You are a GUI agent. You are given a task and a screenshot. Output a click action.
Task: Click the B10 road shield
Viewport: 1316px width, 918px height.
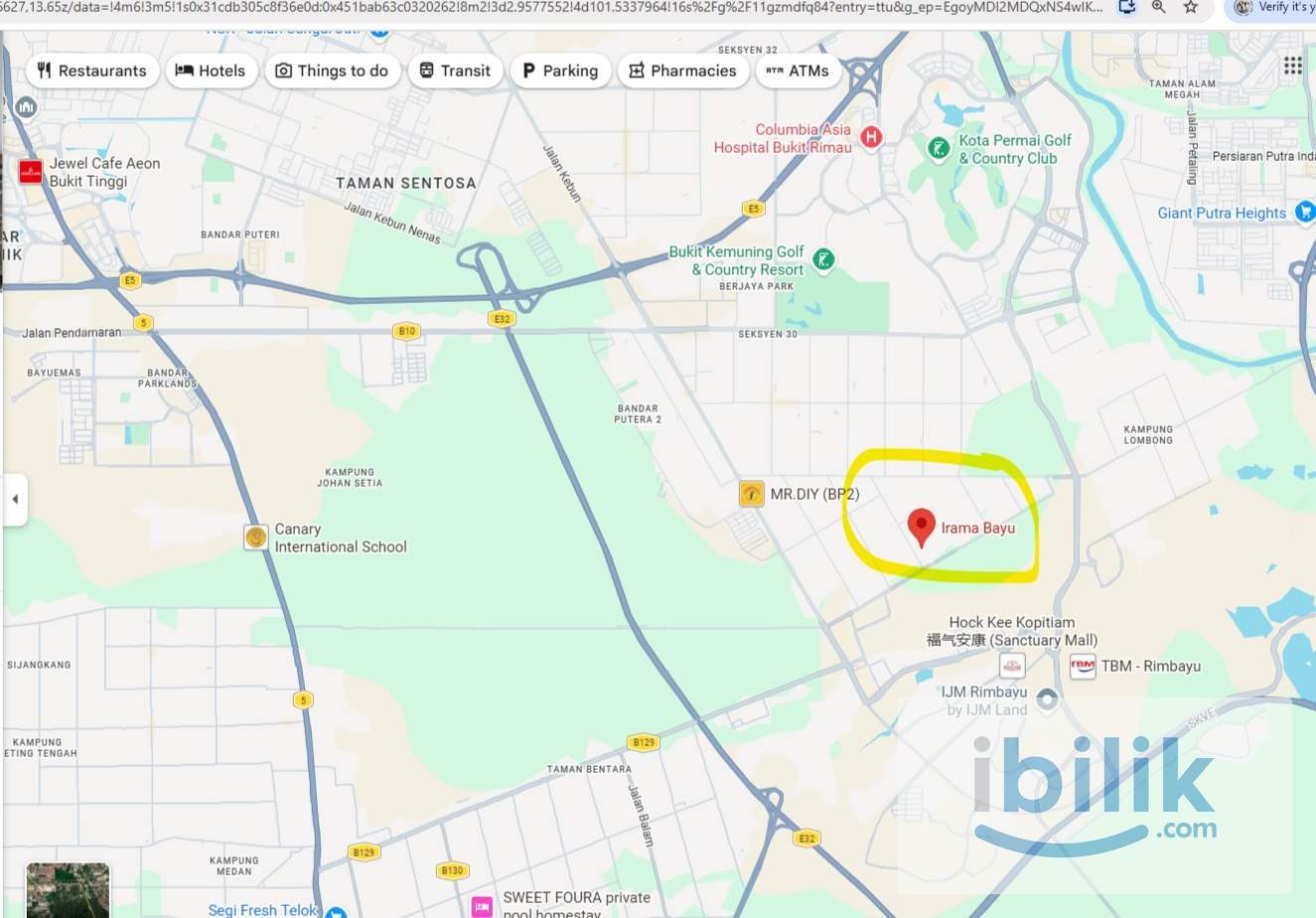[x=405, y=331]
